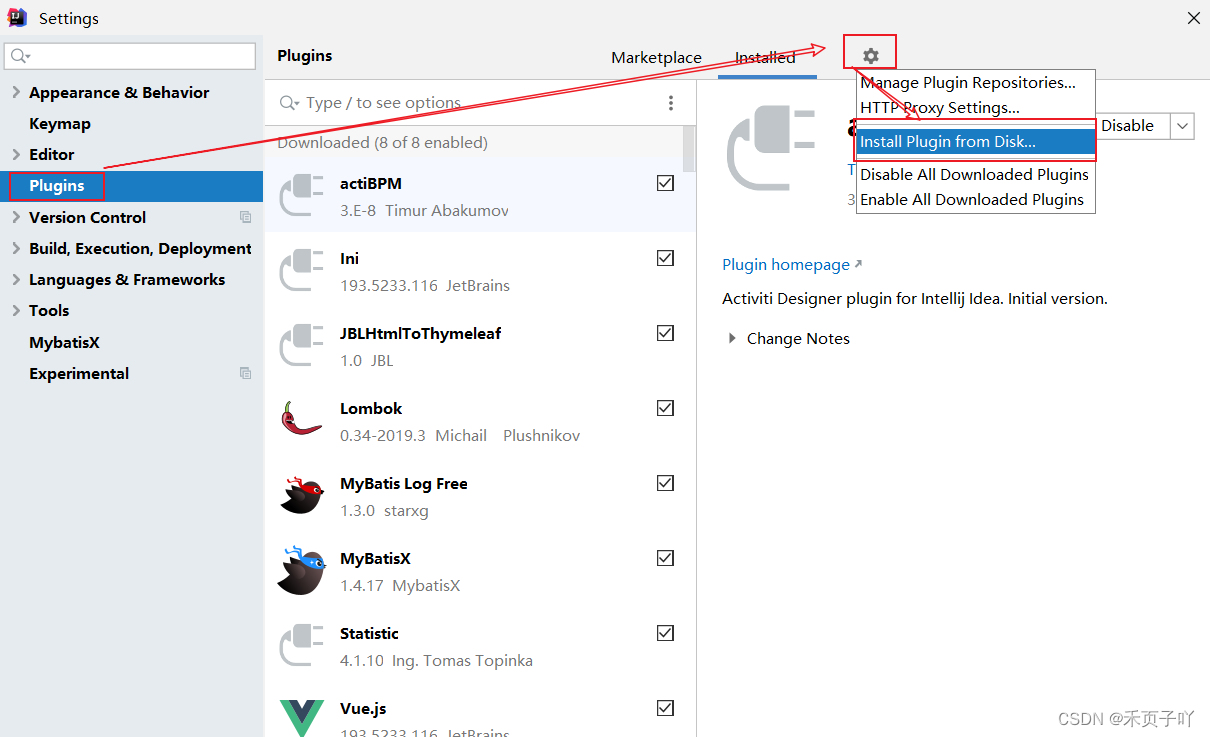
Task: Expand Appearance & Behavior settings node
Action: click(16, 92)
